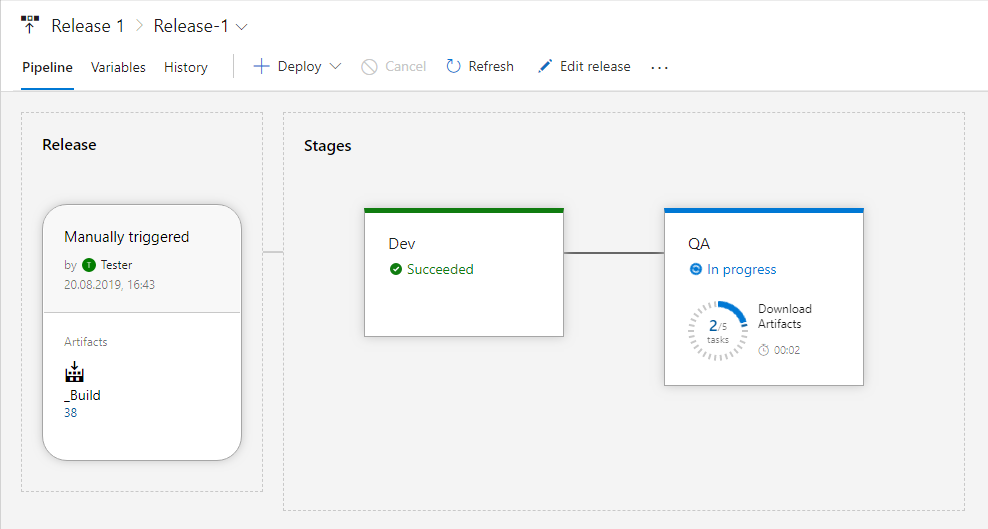
Task: Click the plus icon beside Deploy
Action: (x=261, y=66)
